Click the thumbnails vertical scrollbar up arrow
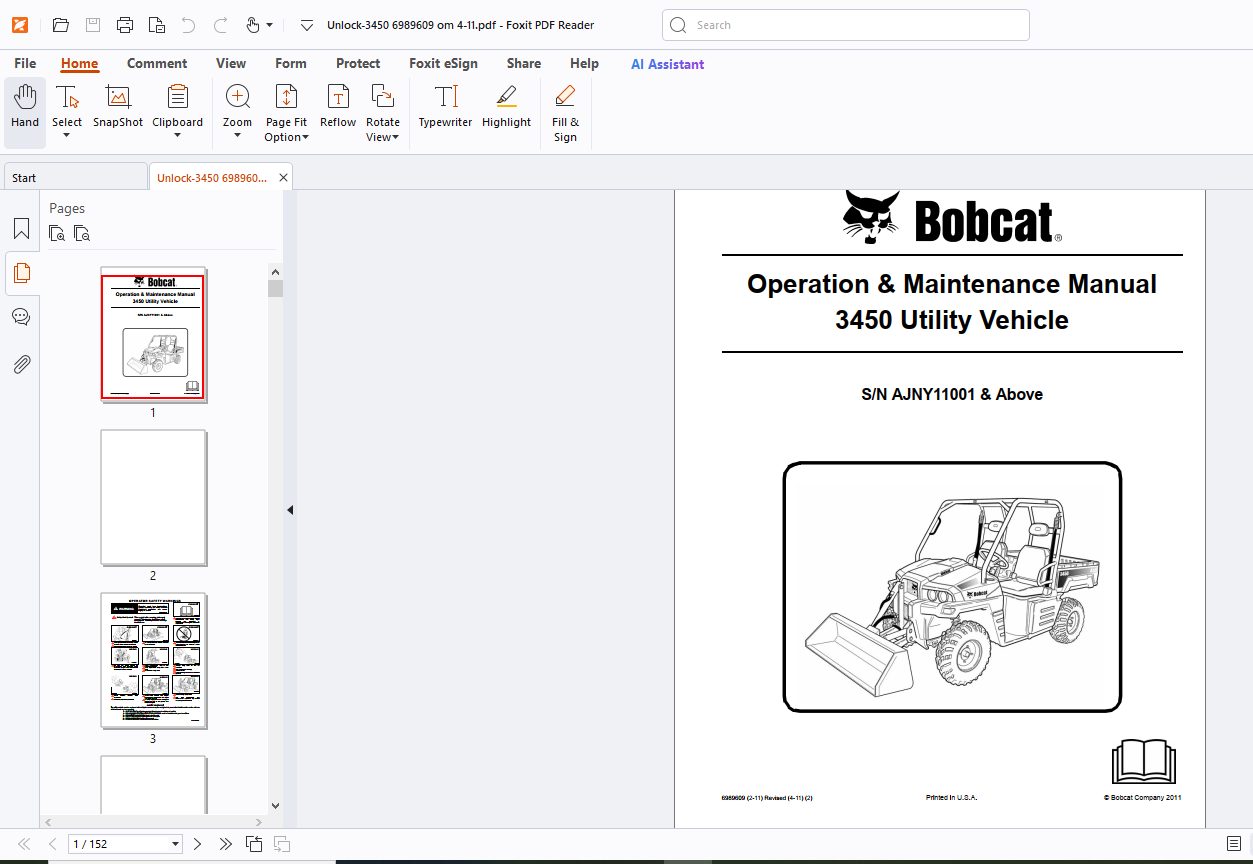Viewport: 1253px width, 864px height. 275,271
